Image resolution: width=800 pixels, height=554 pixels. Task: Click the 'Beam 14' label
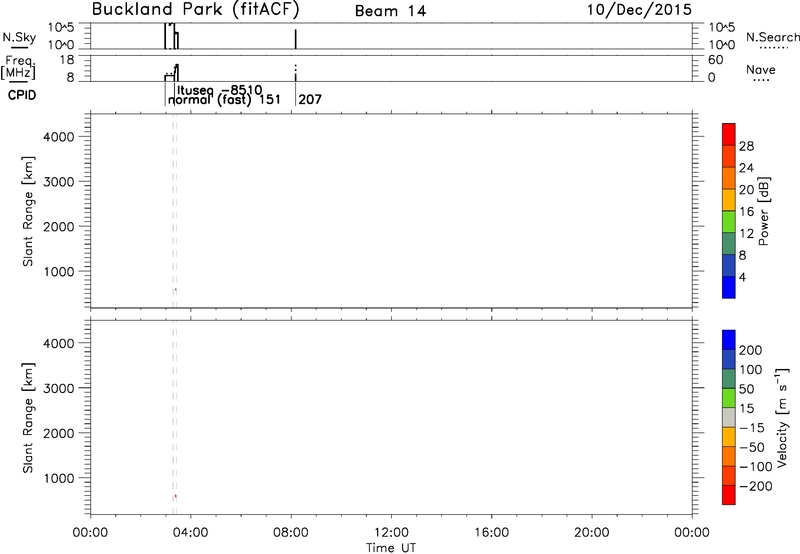coord(390,11)
